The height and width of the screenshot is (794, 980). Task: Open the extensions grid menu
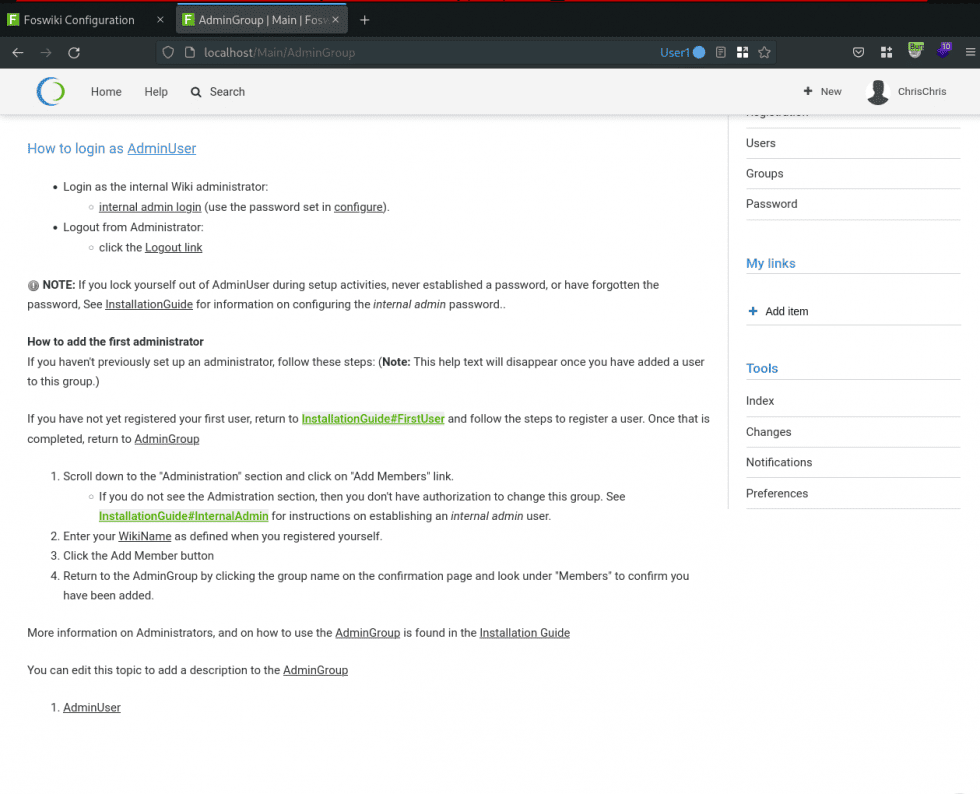coord(886,52)
